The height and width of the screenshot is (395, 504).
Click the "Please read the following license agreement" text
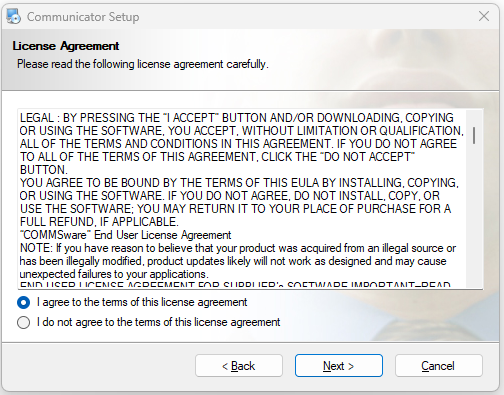(x=143, y=64)
